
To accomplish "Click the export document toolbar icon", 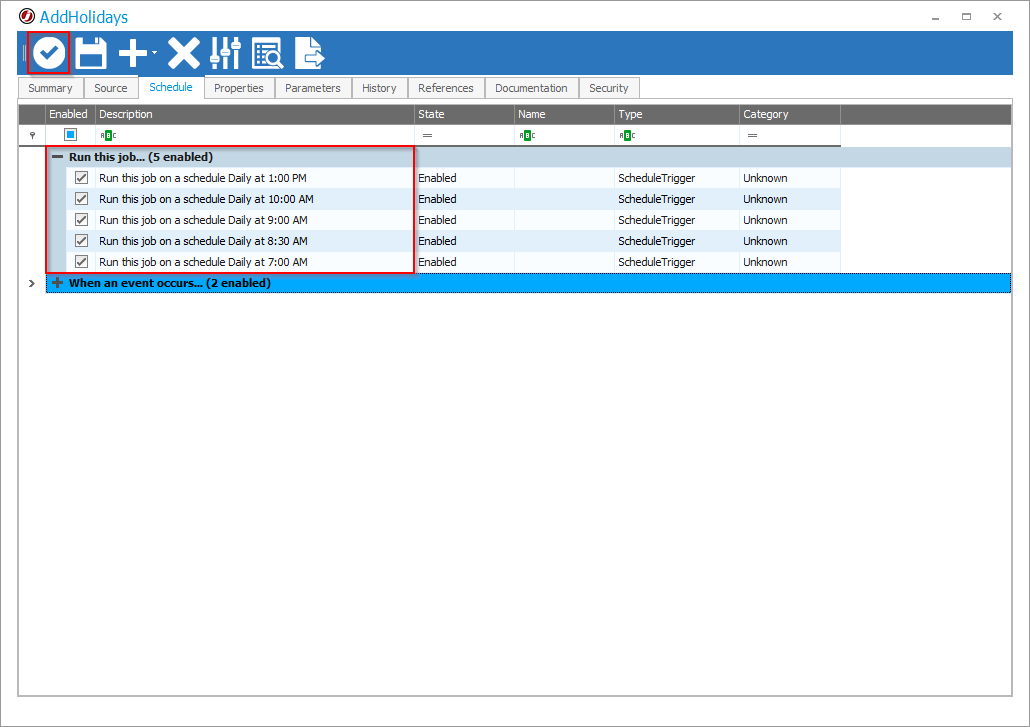I will click(x=309, y=52).
